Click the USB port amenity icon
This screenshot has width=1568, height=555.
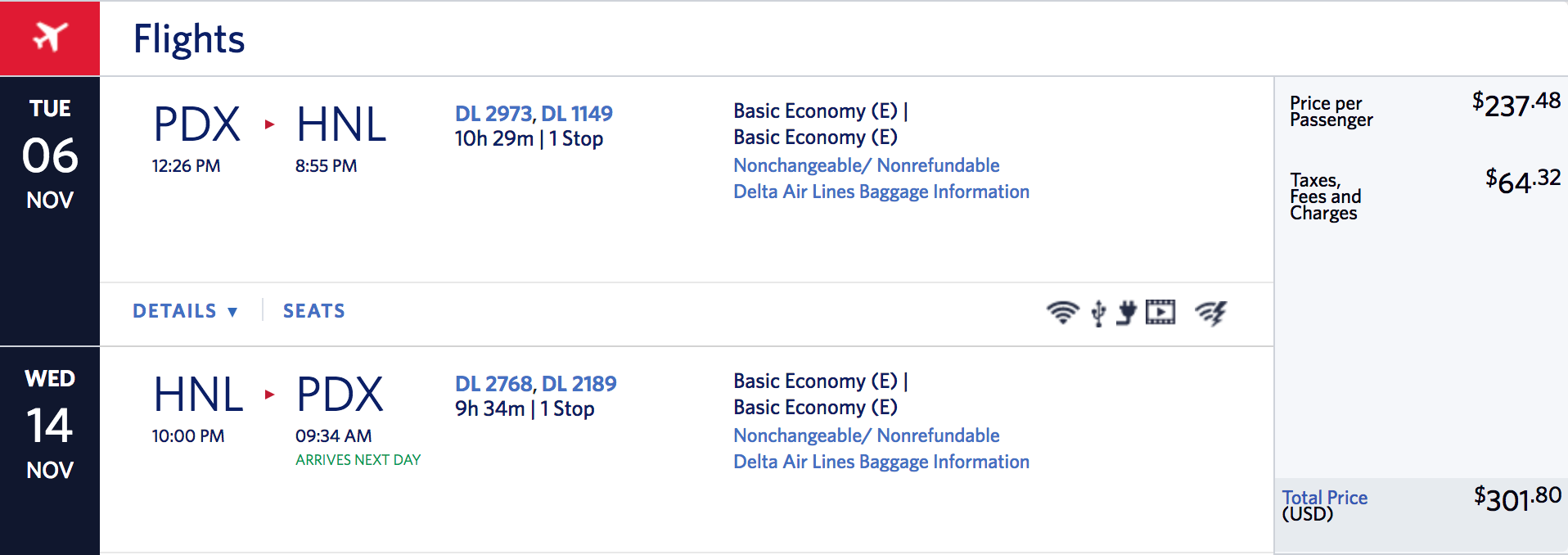1098,313
